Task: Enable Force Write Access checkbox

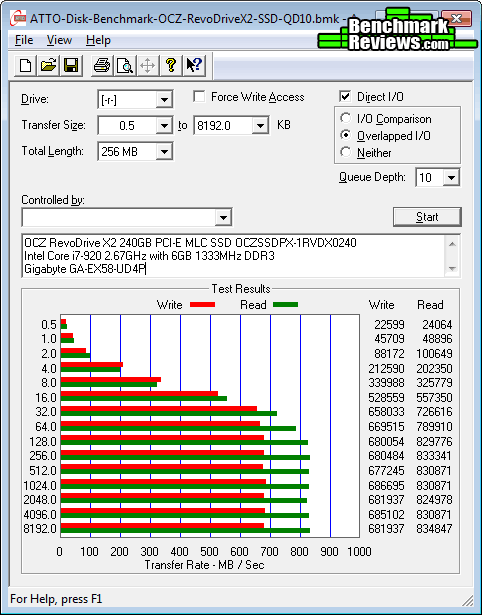Action: [199, 96]
